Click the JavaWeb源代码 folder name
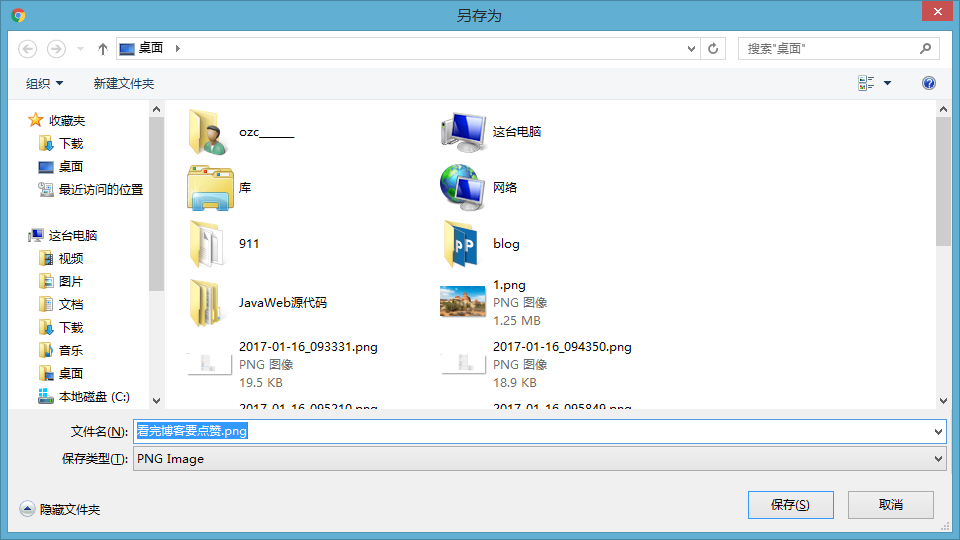The height and width of the screenshot is (540, 960). pos(283,302)
